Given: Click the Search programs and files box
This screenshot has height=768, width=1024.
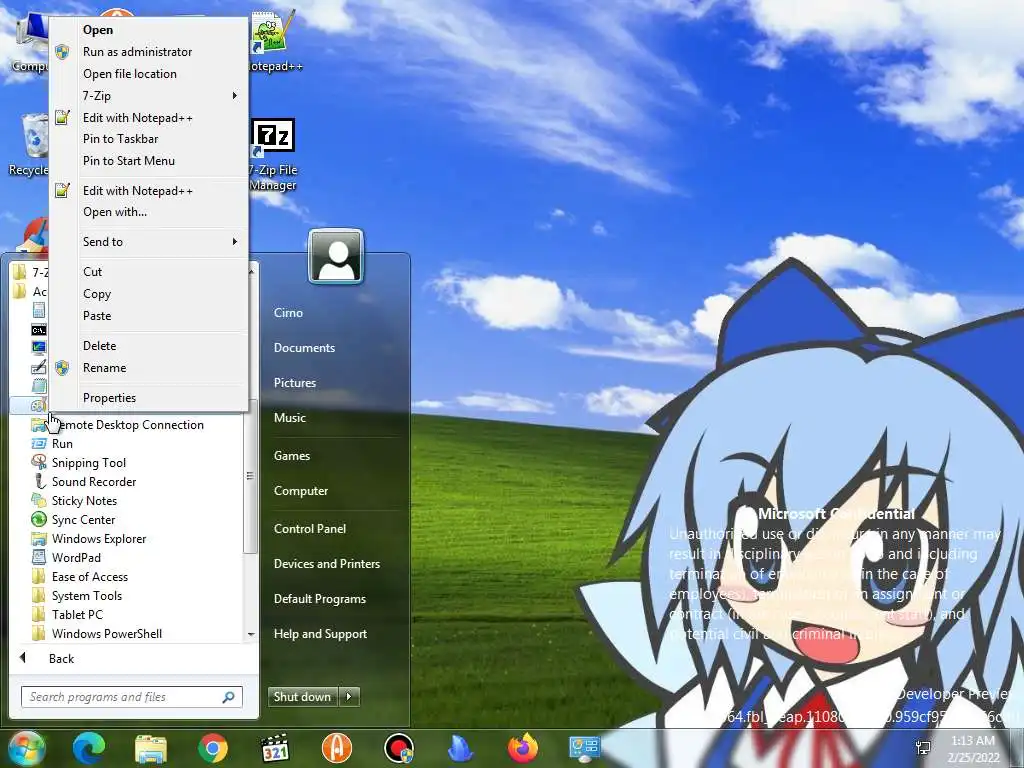Looking at the screenshot, I should click(x=131, y=697).
